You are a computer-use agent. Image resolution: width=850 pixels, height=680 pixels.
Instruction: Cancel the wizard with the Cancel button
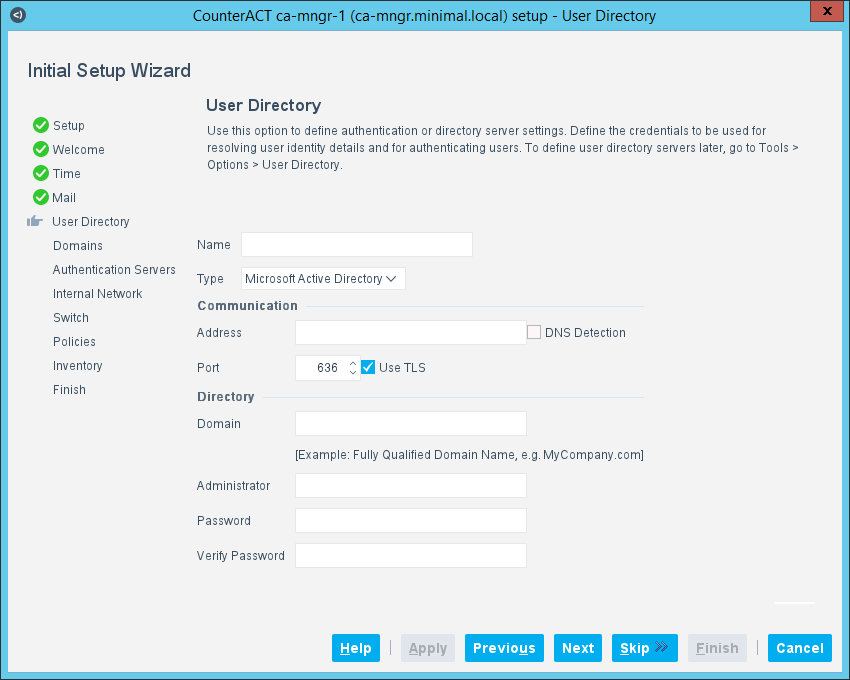point(800,648)
